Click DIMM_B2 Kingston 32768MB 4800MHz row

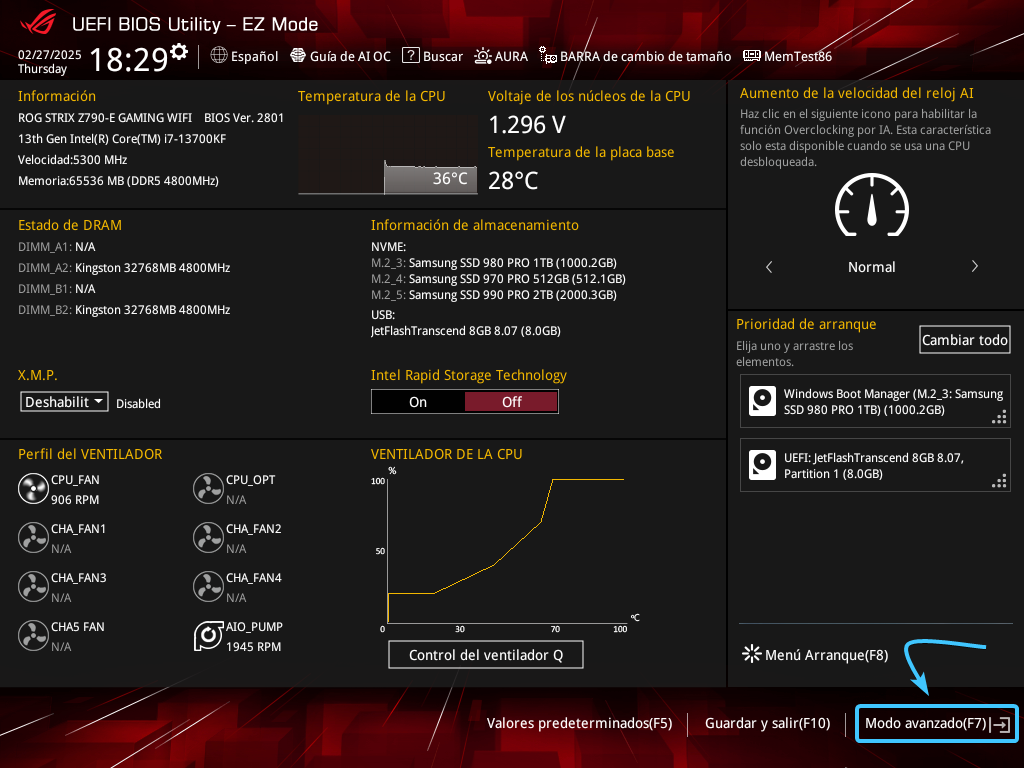(x=124, y=310)
